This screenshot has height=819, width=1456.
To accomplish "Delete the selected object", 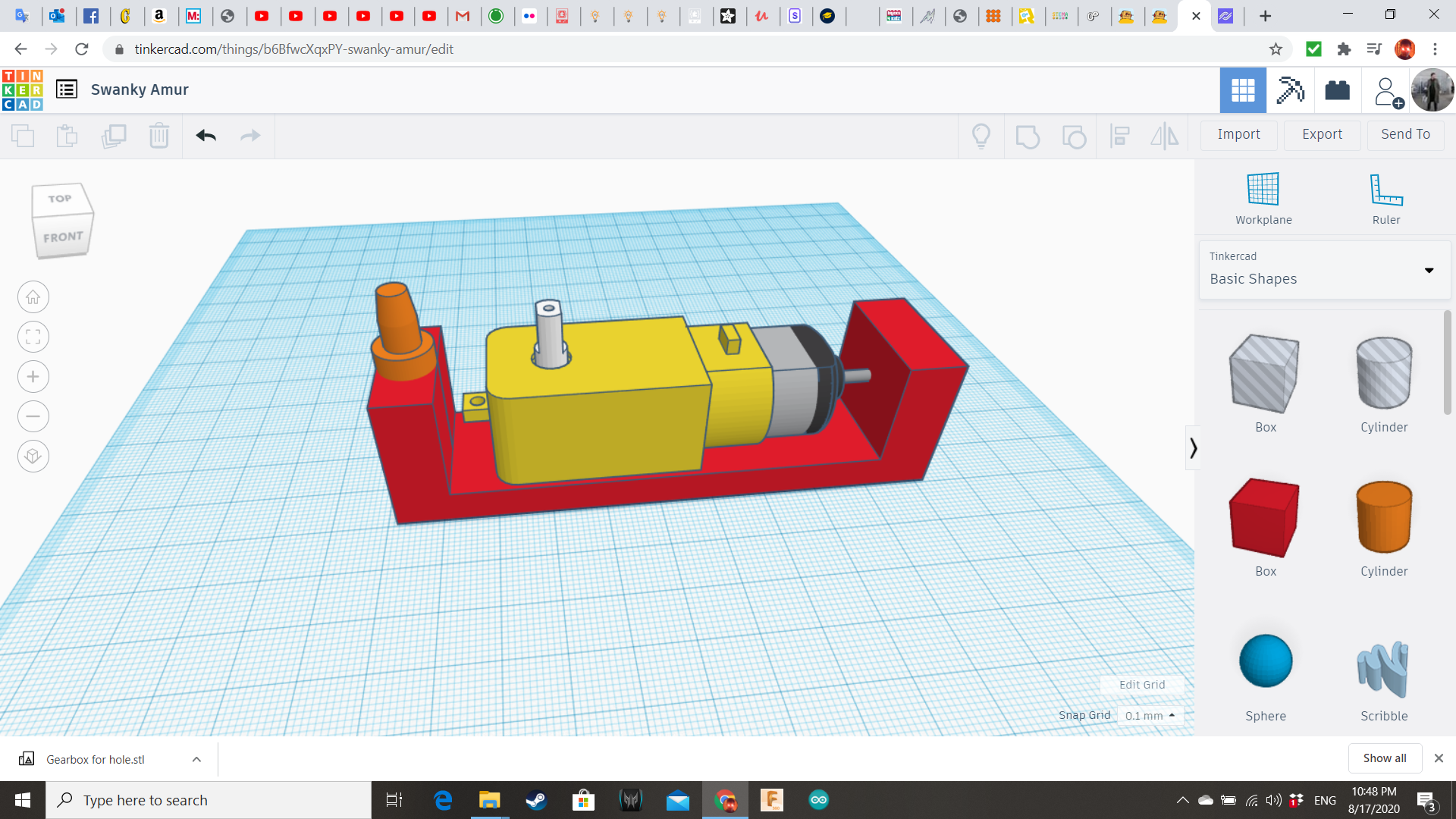I will 158,136.
